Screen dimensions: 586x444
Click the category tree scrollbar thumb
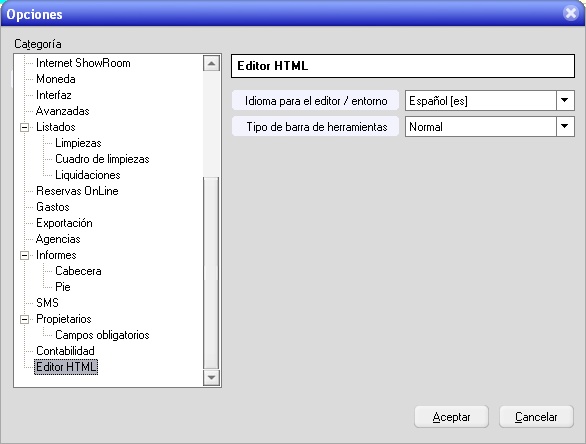click(211, 273)
